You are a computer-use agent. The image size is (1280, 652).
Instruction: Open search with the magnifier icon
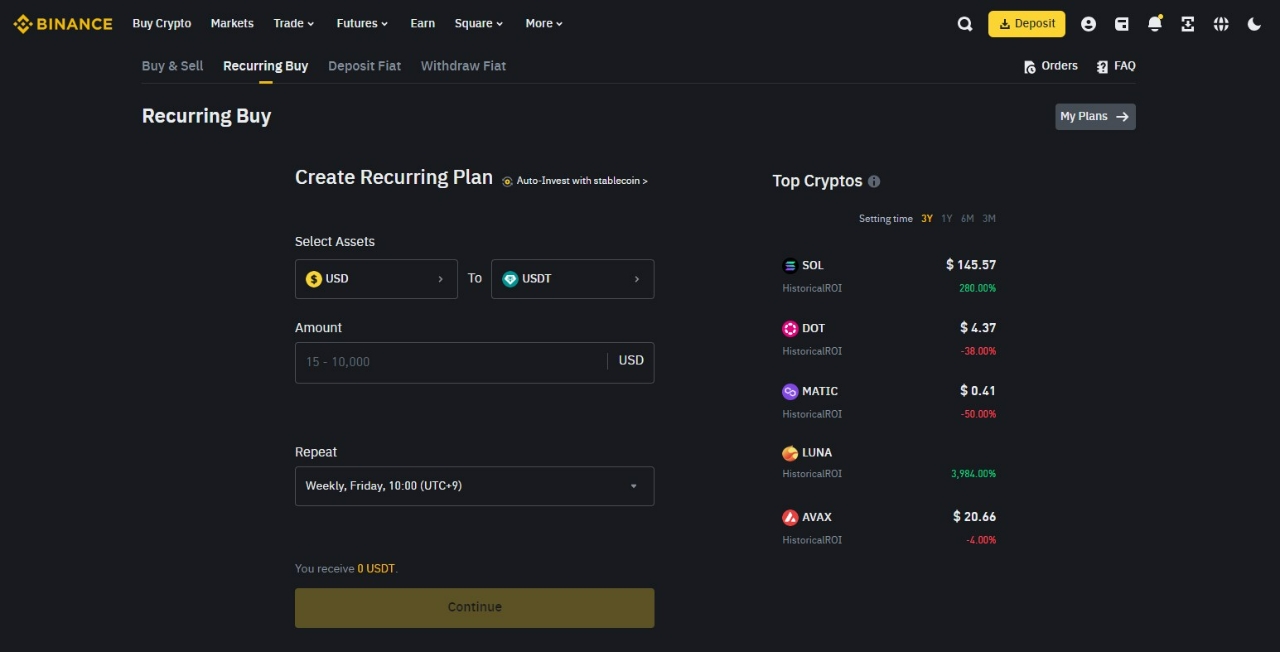965,24
